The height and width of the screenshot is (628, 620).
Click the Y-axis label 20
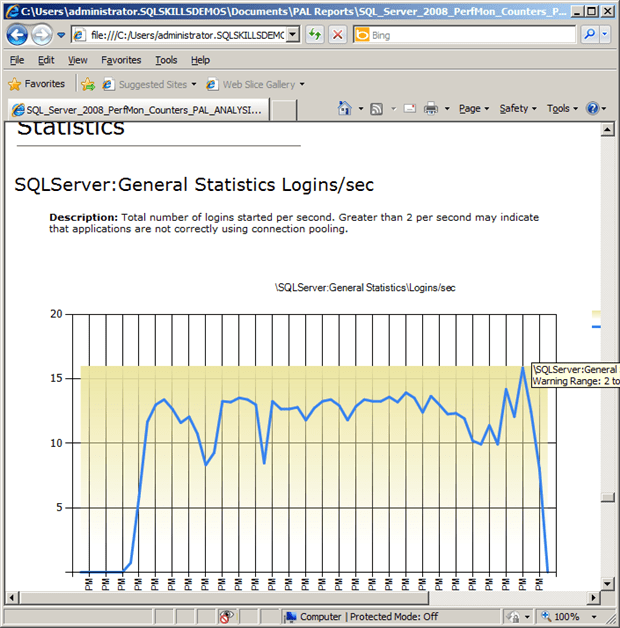56,314
